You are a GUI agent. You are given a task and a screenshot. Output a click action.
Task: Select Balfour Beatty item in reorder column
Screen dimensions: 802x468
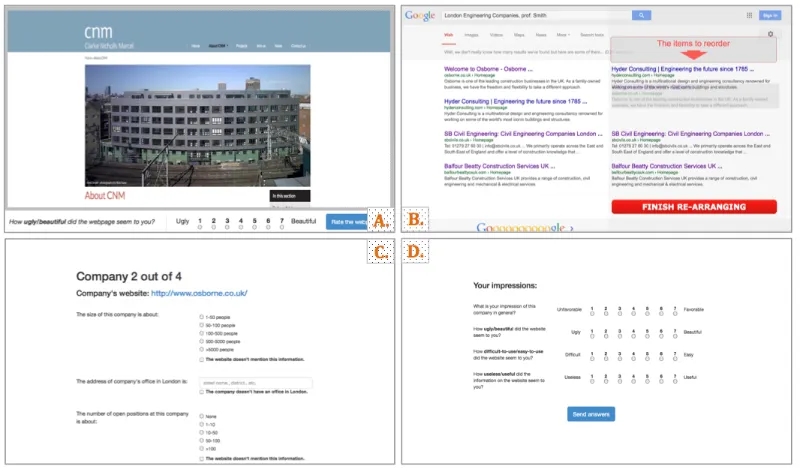pyautogui.click(x=667, y=166)
